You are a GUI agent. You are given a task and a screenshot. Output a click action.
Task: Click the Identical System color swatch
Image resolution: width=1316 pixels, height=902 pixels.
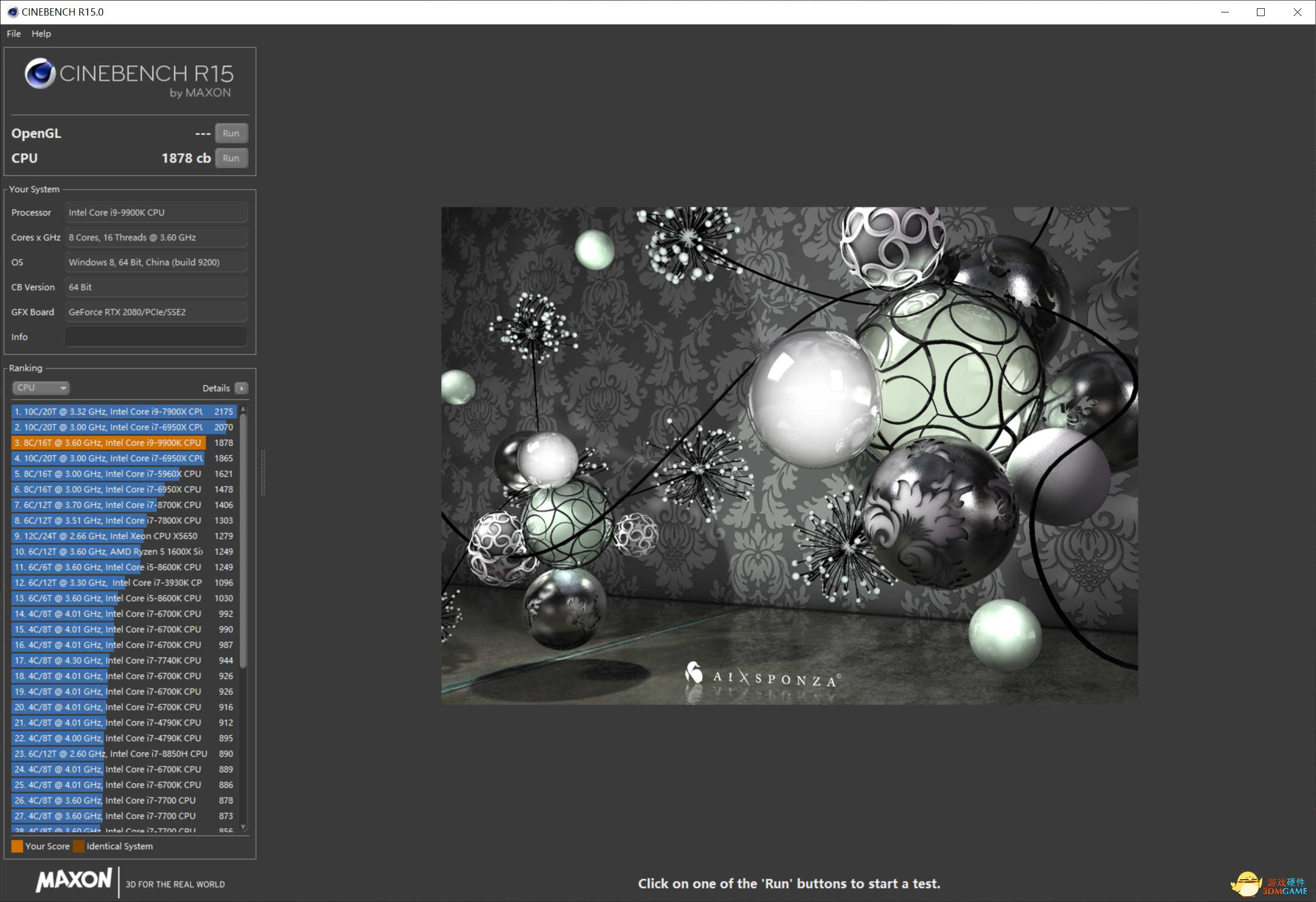pyautogui.click(x=79, y=847)
